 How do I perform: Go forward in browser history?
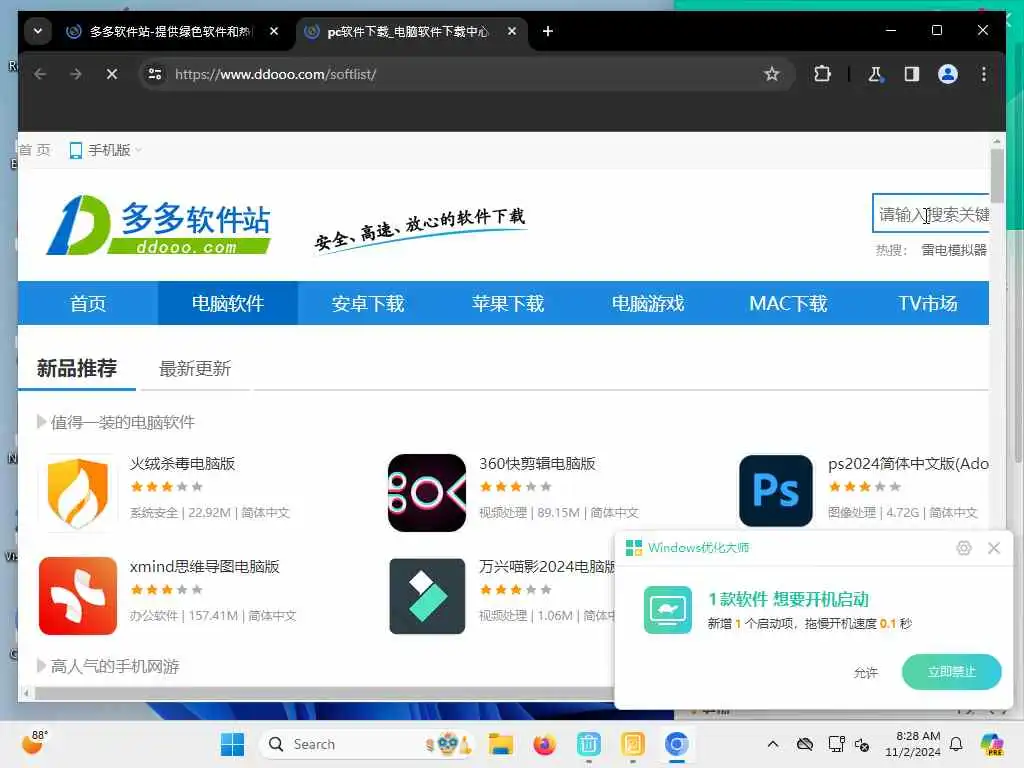[76, 74]
